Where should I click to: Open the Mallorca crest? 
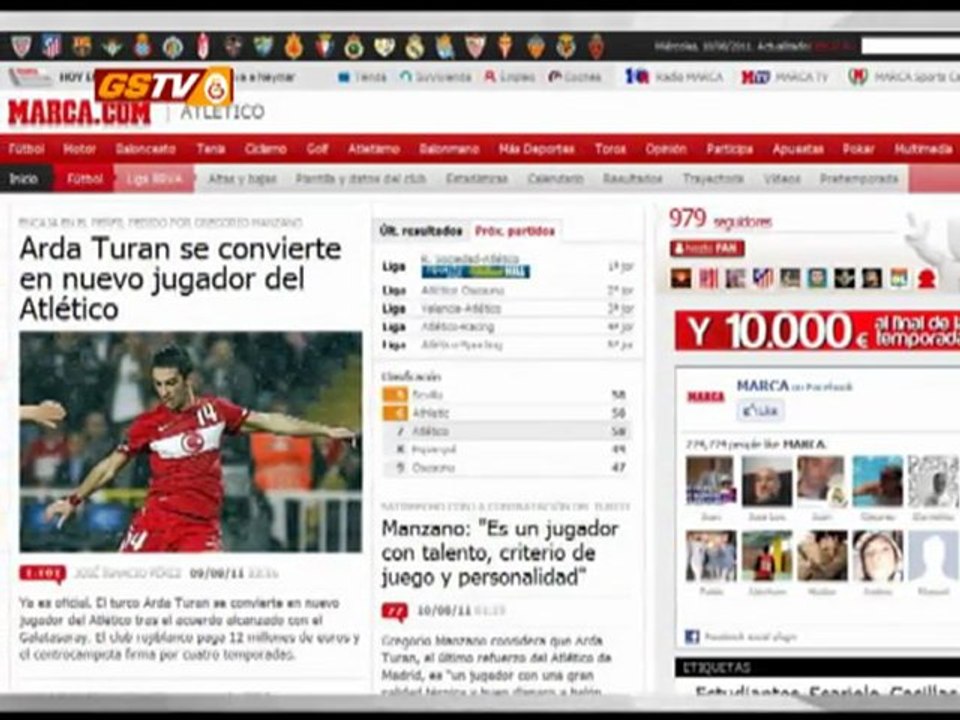pos(293,46)
